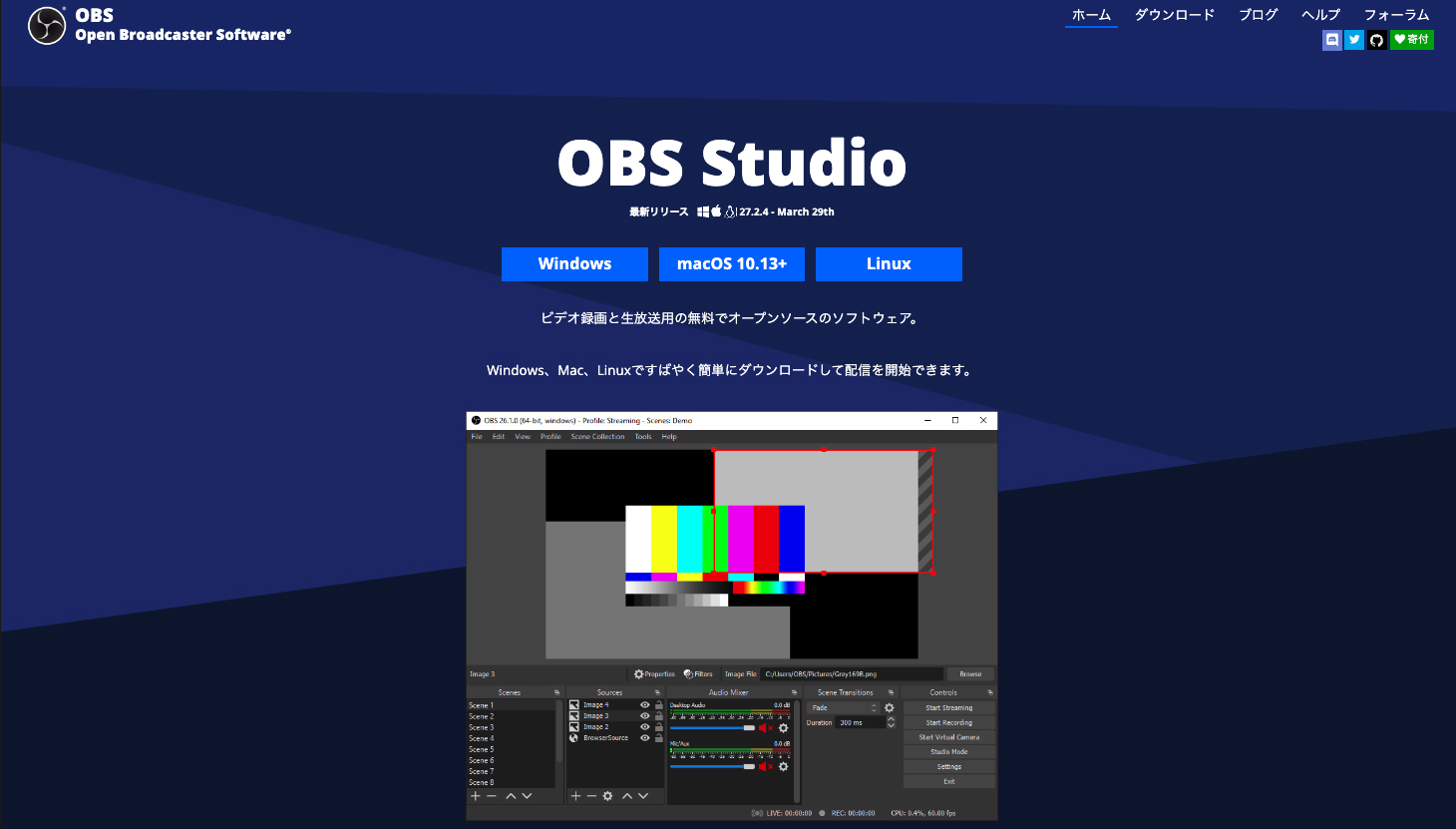Toggle the lock for BrowserSource
This screenshot has height=829, width=1456.
coord(659,738)
